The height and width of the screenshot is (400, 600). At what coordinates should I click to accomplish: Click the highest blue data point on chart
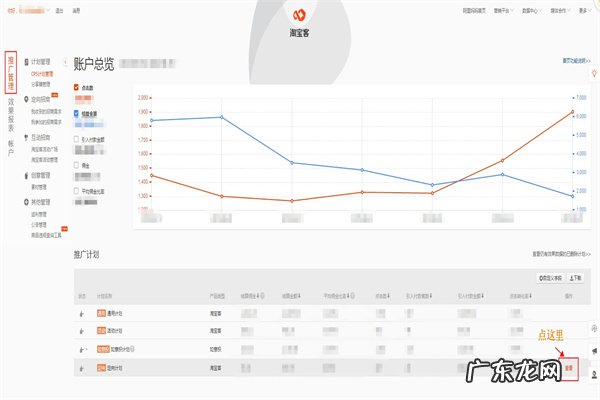(x=222, y=117)
